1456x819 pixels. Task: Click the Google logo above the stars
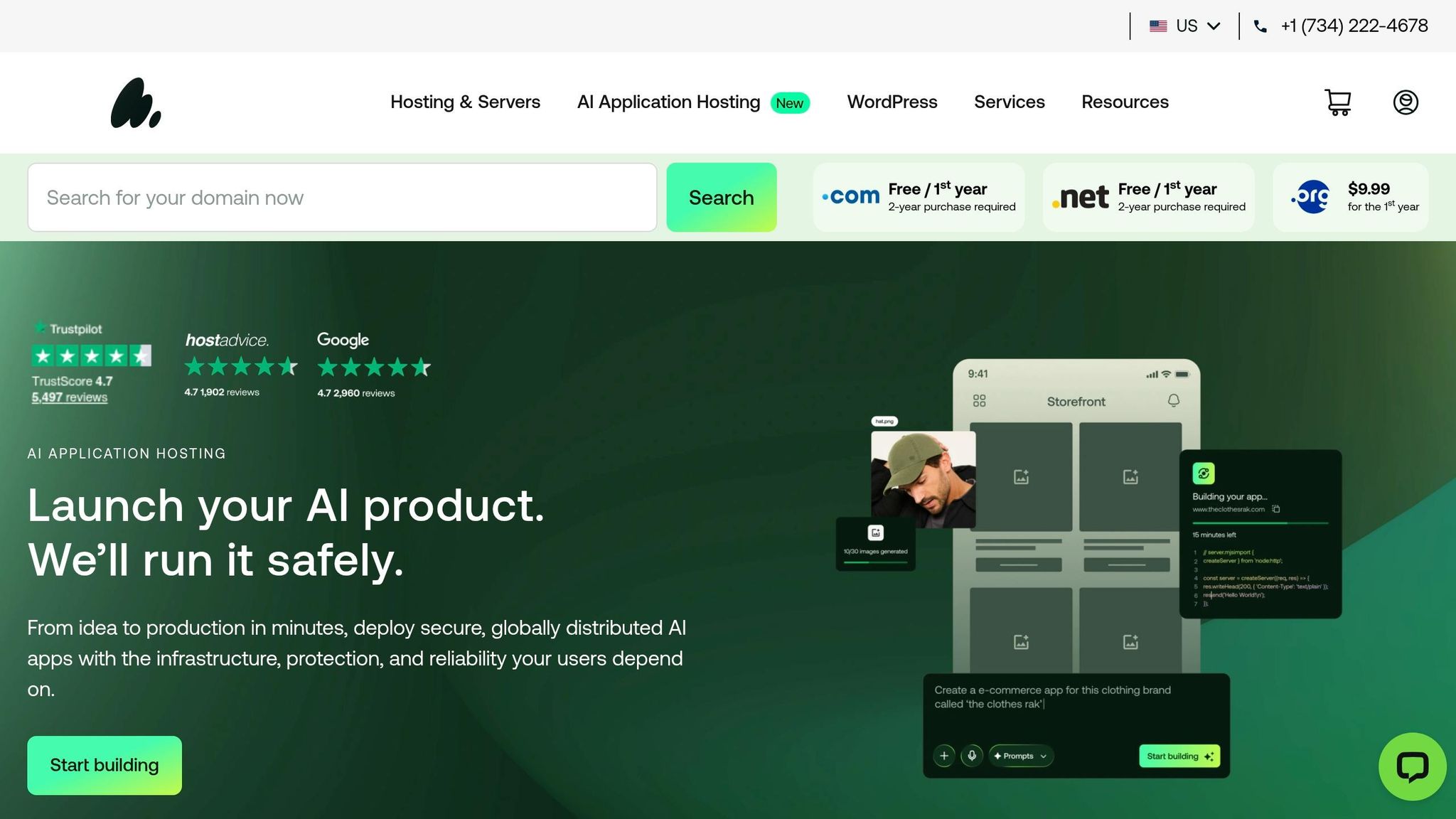pyautogui.click(x=343, y=340)
